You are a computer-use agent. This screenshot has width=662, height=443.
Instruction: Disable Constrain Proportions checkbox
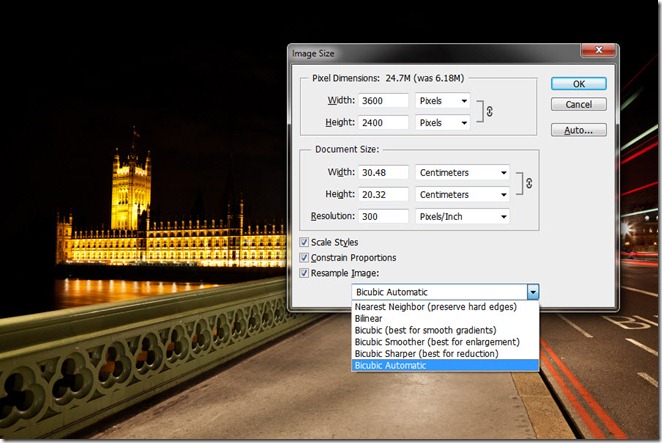(307, 257)
